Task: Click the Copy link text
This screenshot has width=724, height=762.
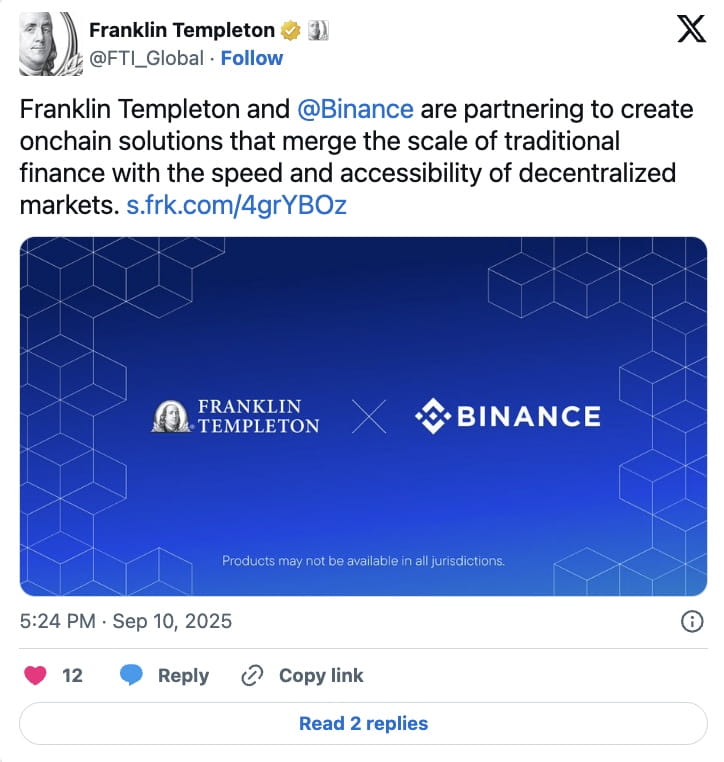Action: [x=321, y=675]
